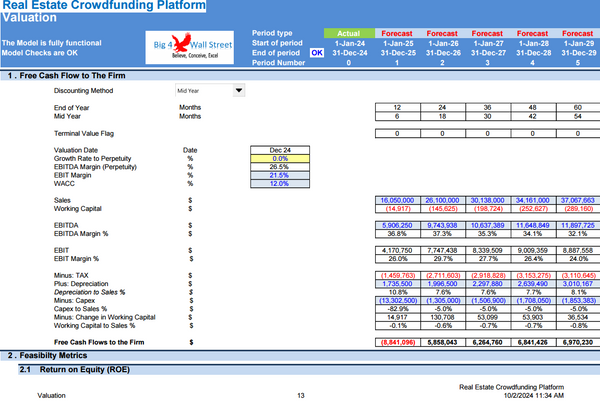Click the green Actual period type header
This screenshot has width=600, height=415.
coord(349,33)
